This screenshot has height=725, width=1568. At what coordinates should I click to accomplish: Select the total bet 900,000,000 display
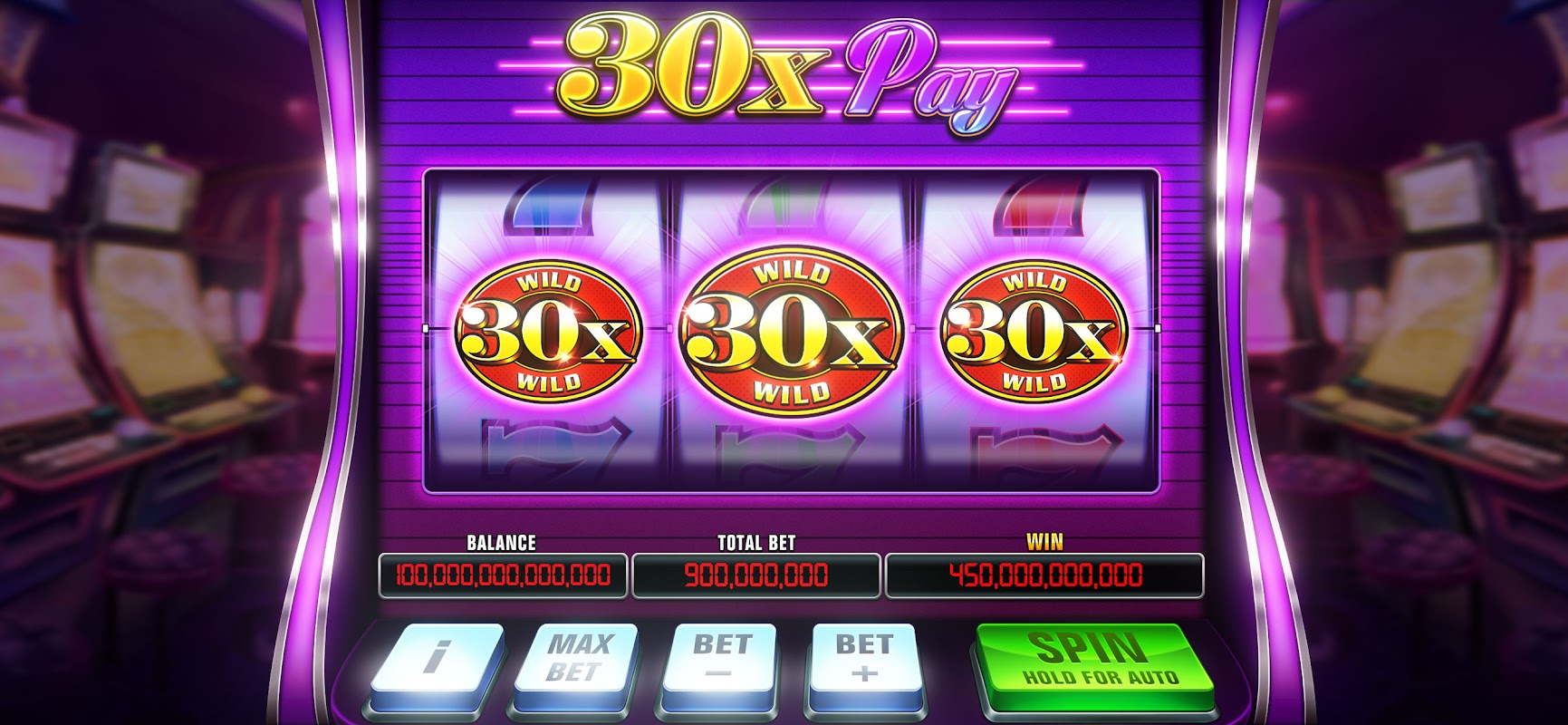pos(755,575)
